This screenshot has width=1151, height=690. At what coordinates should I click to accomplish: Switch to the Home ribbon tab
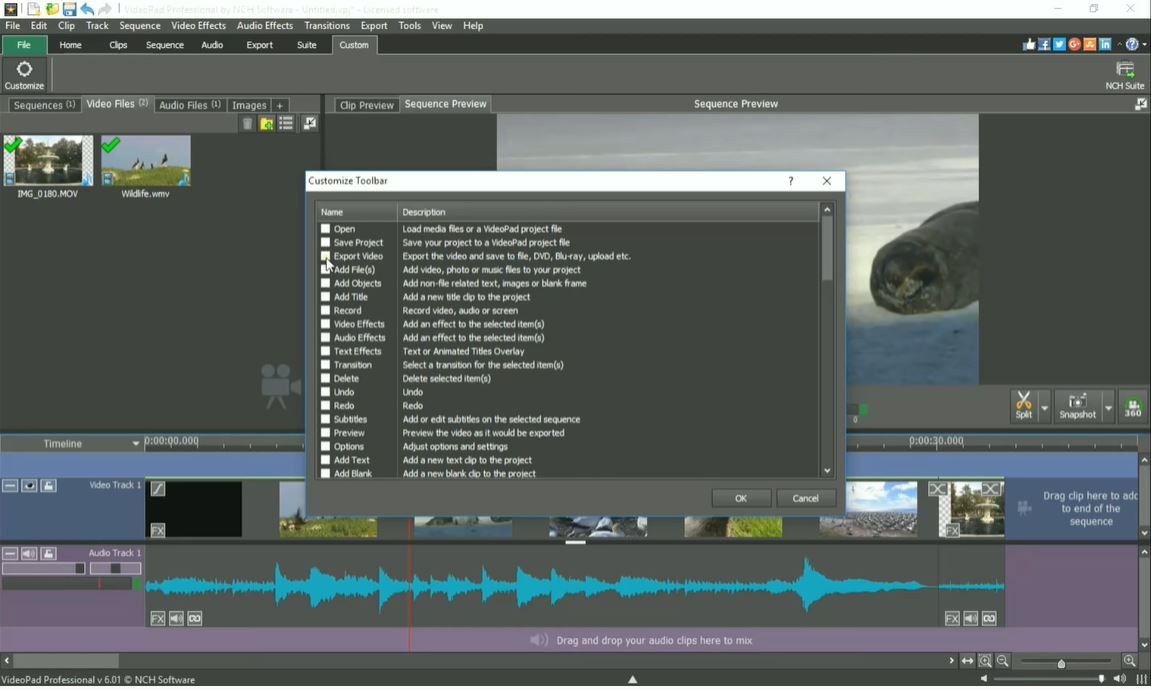[70, 45]
